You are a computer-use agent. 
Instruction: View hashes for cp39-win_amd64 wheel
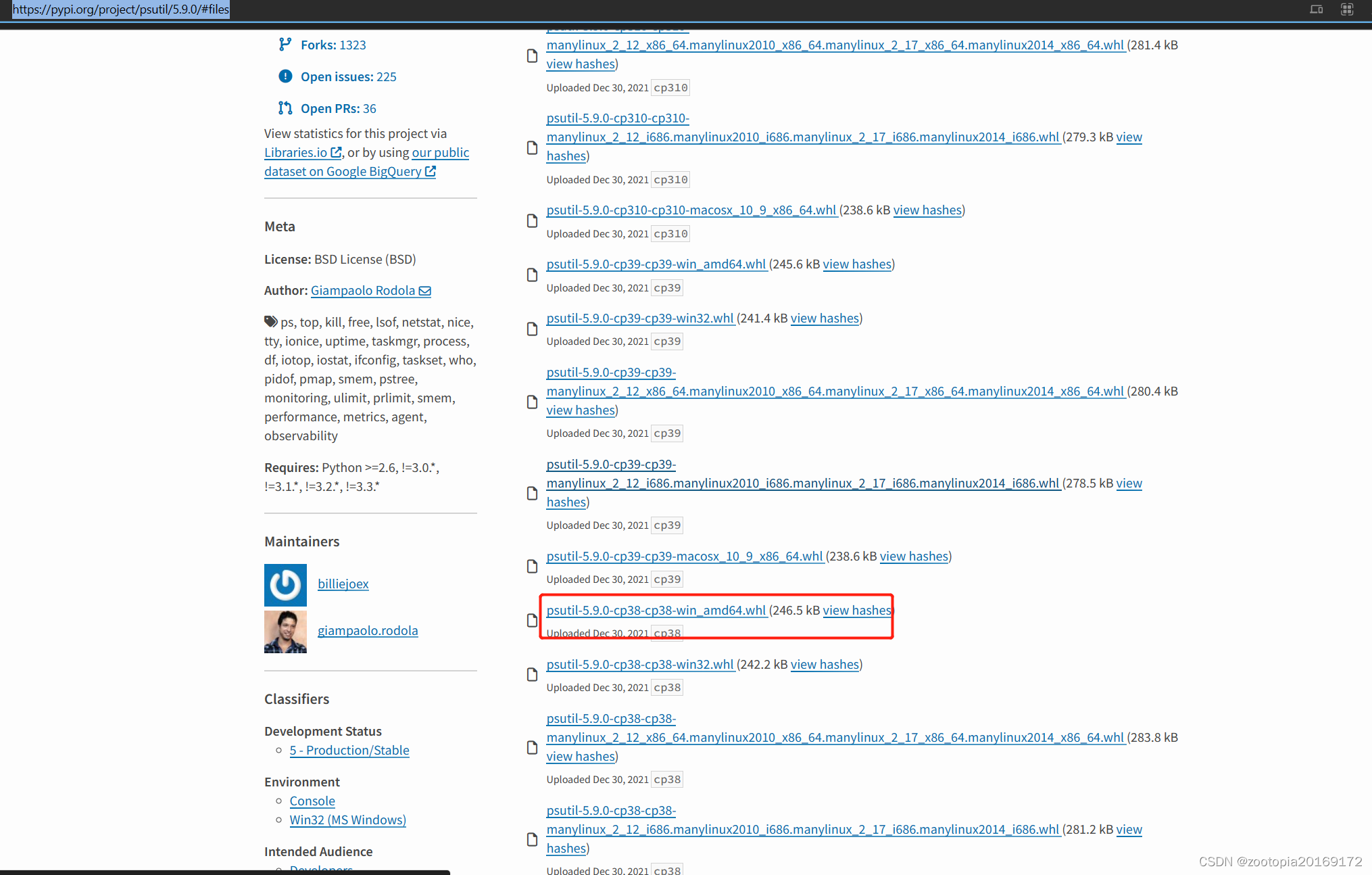click(x=857, y=264)
